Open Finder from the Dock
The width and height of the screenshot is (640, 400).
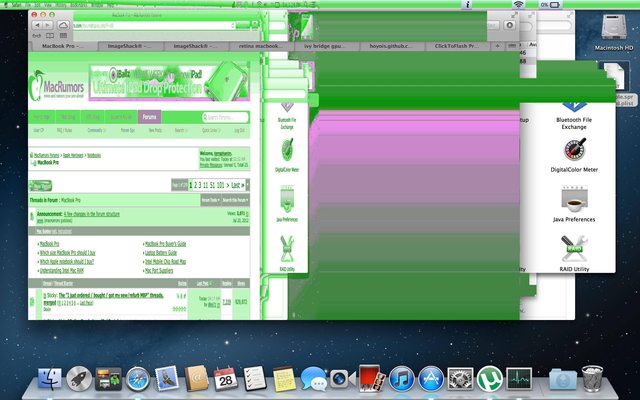click(50, 378)
